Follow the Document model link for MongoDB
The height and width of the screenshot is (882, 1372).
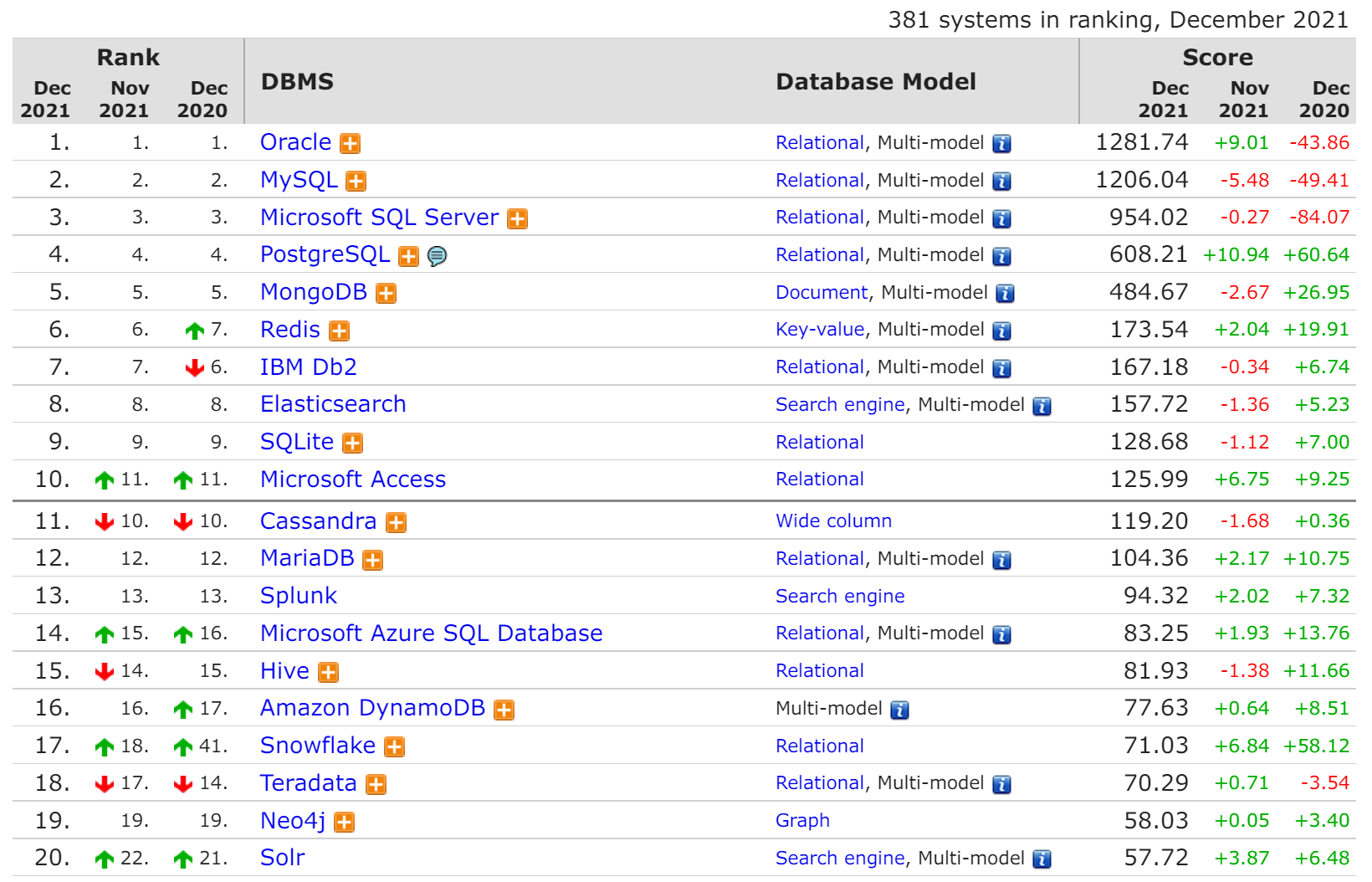click(x=822, y=293)
